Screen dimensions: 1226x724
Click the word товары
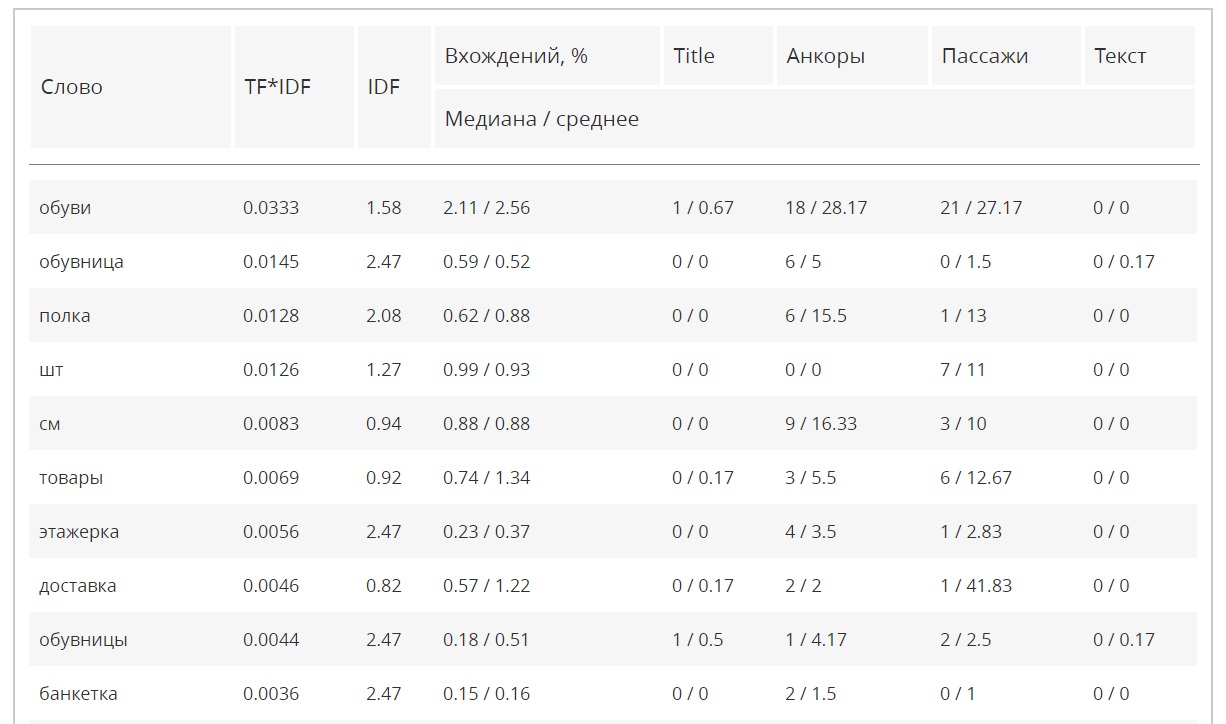click(x=71, y=478)
